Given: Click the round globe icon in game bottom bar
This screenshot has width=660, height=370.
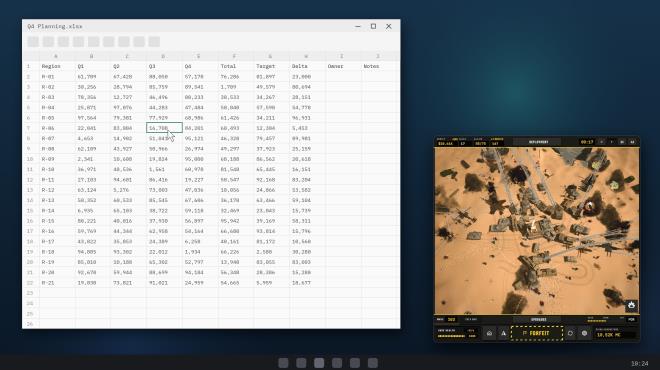Looking at the screenshot, I should [584, 333].
